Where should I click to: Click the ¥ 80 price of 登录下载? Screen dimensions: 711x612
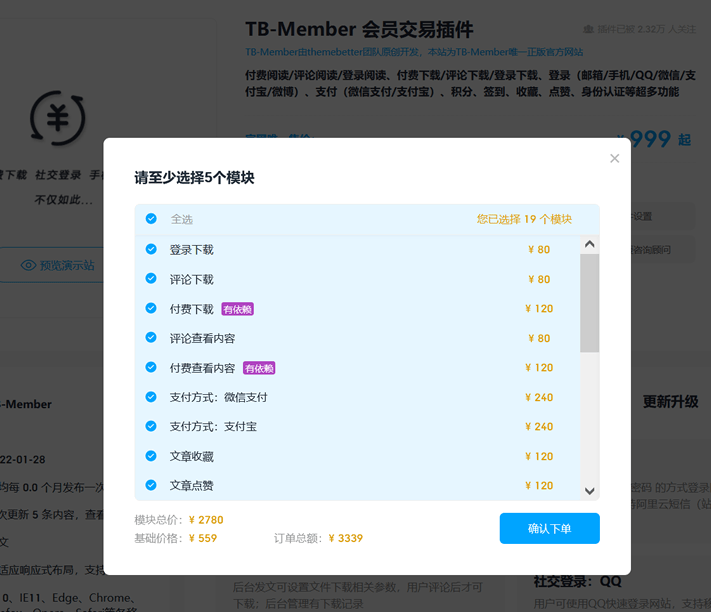coord(539,250)
